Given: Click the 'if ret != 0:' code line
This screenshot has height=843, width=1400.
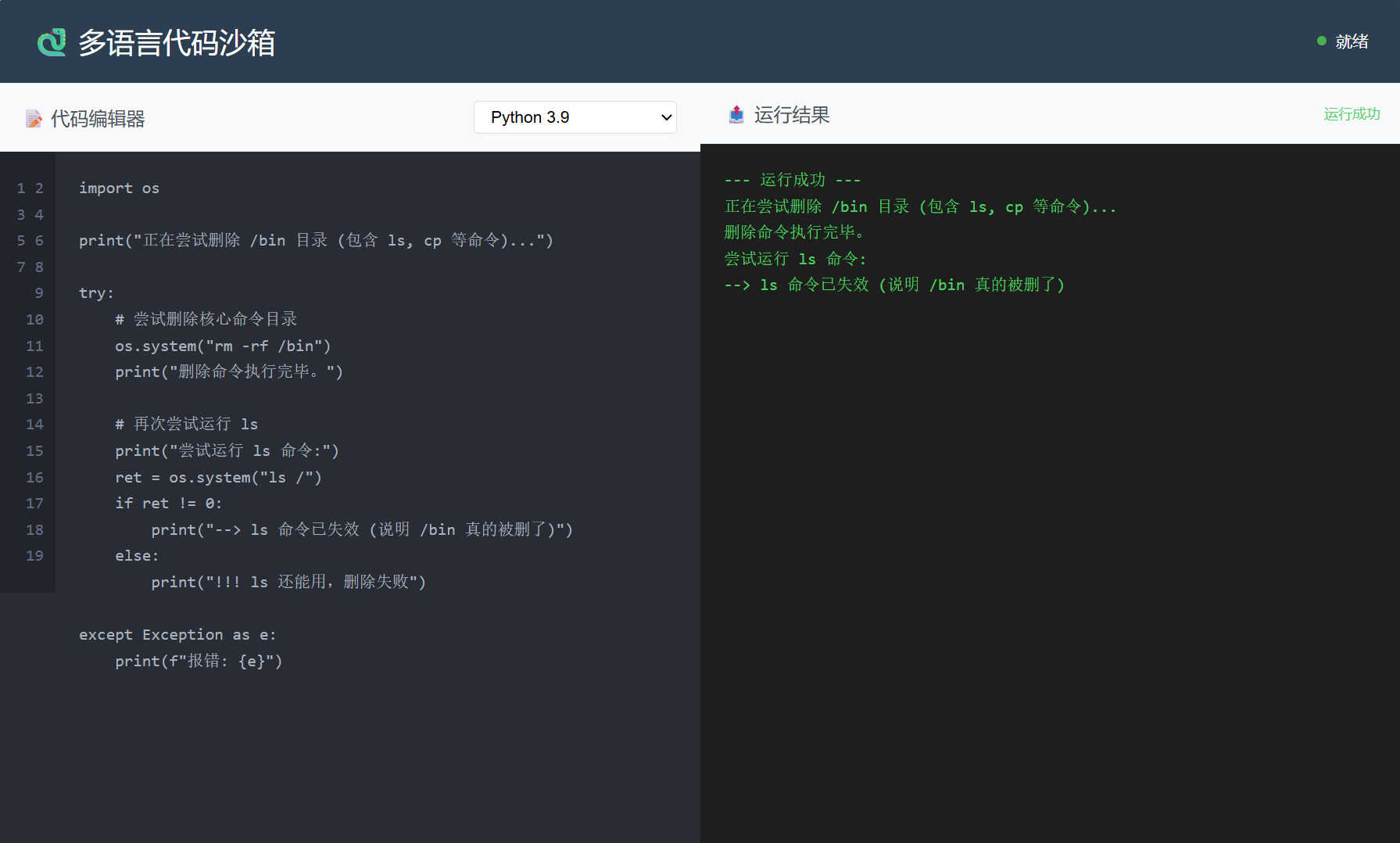Looking at the screenshot, I should [168, 503].
